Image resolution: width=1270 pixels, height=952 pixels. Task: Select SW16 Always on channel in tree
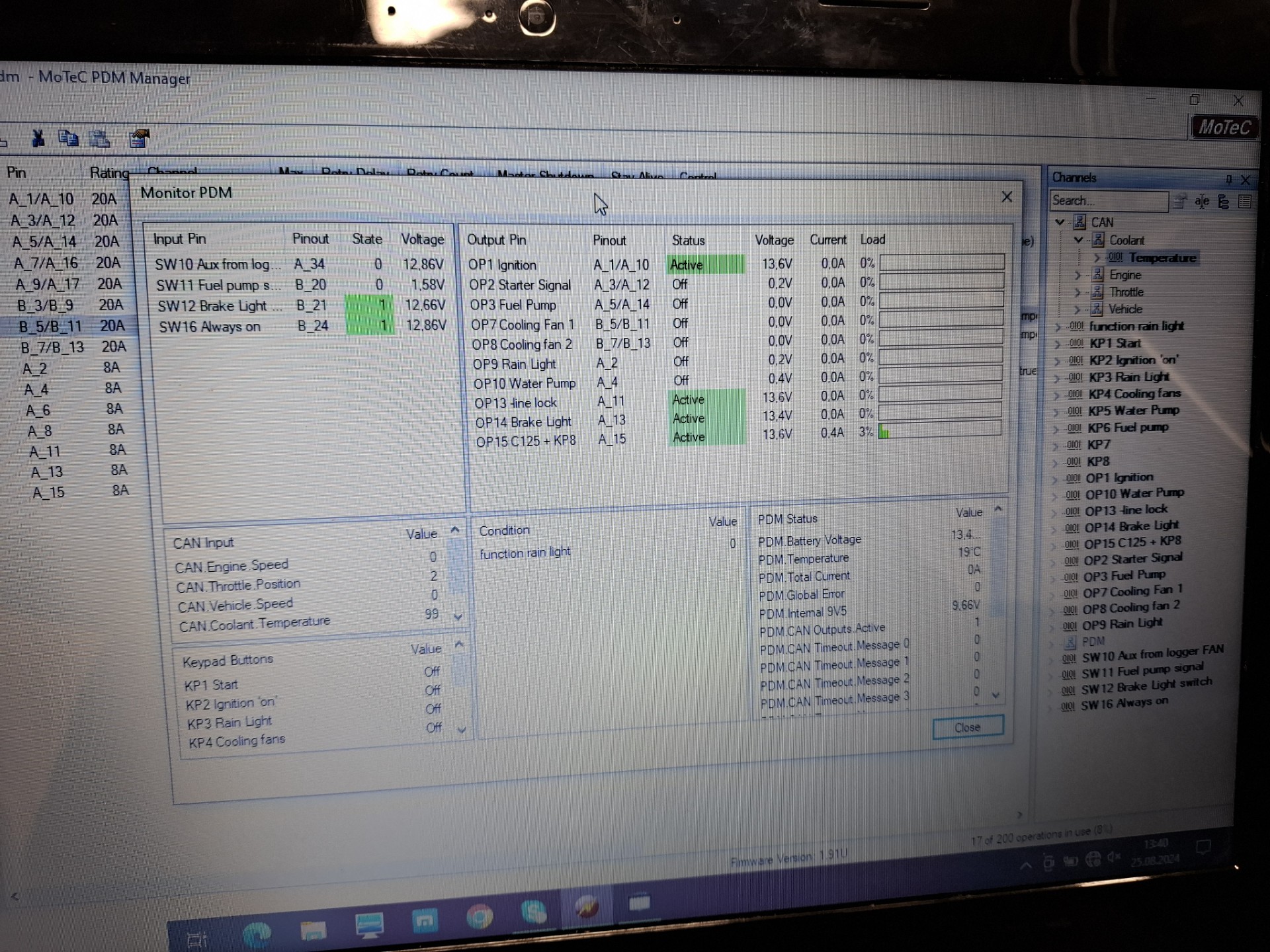[1124, 703]
